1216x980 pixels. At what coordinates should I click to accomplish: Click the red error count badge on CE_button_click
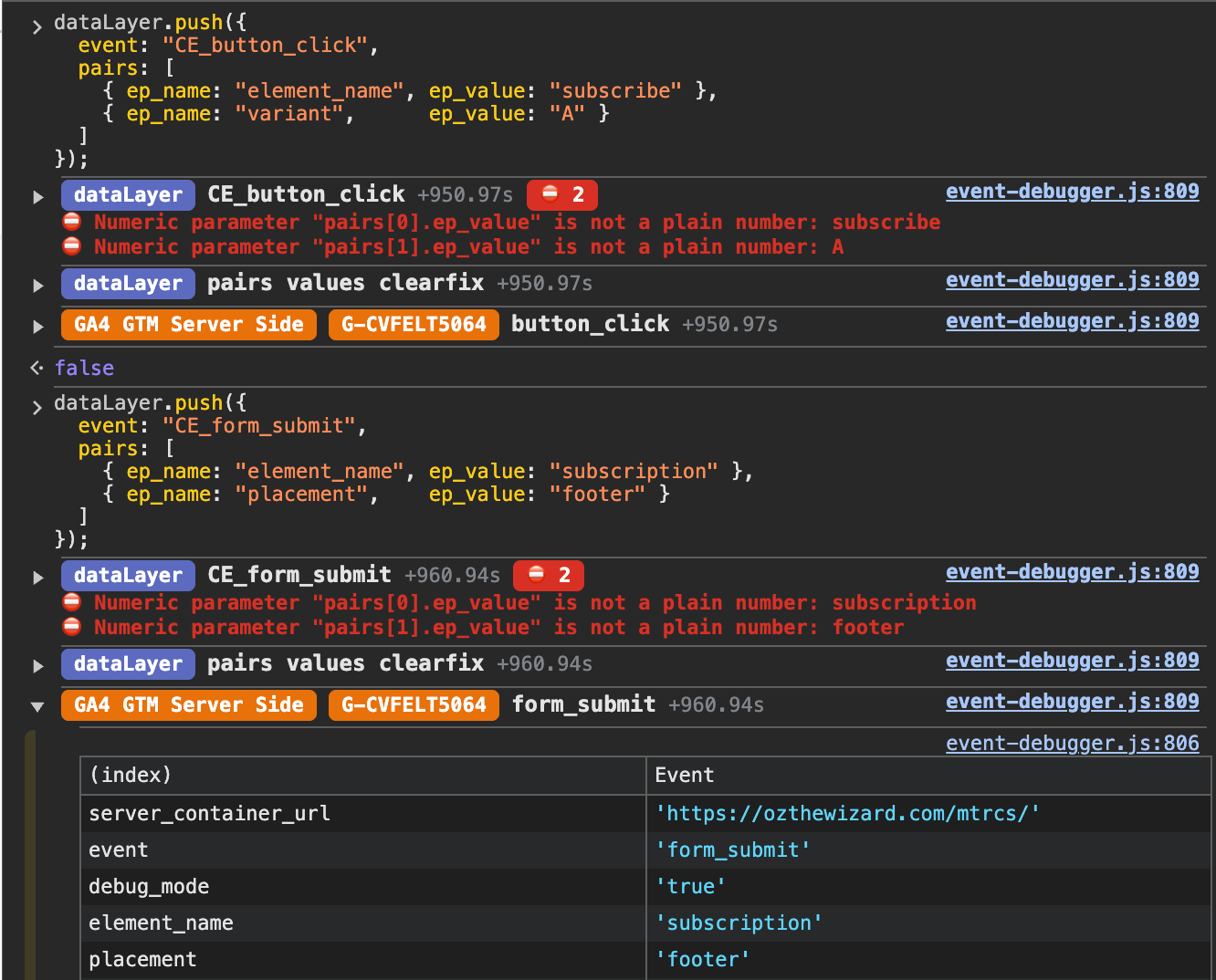[x=562, y=195]
